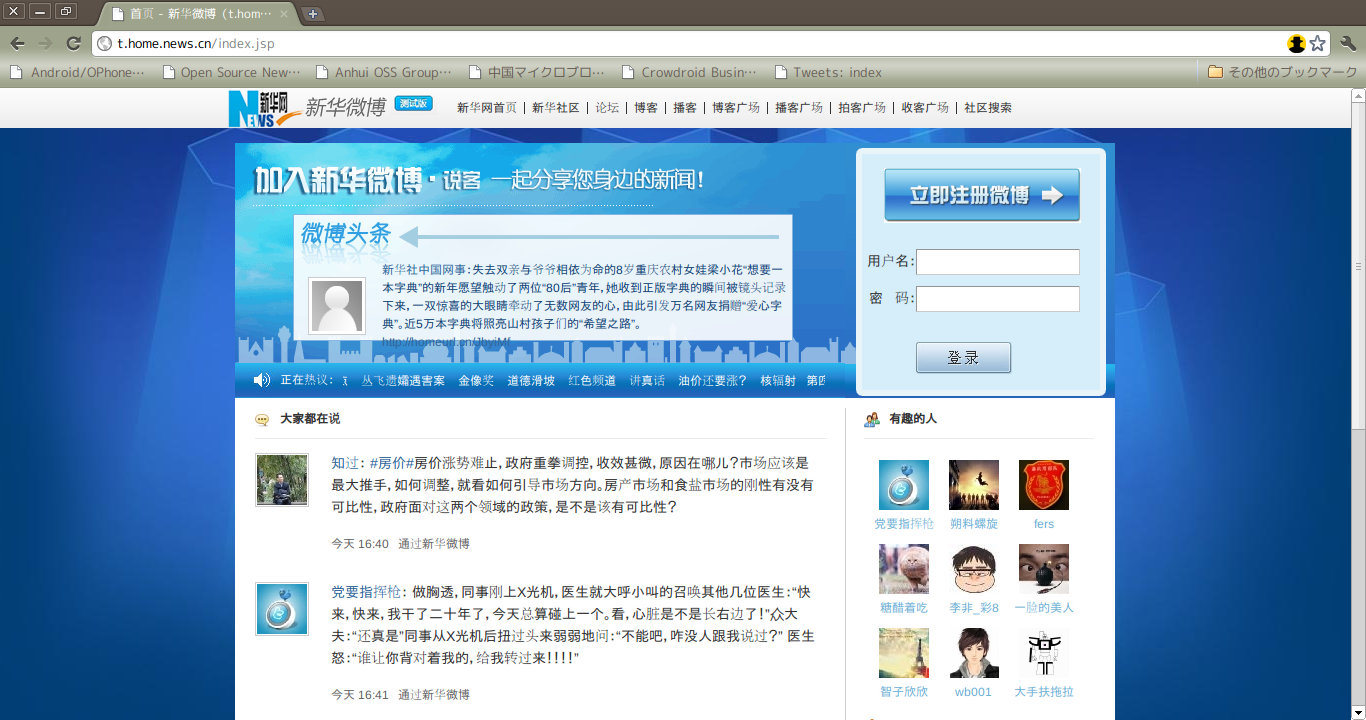1366x720 pixels.
Task: Click the speaker icon beside 正在热议
Action: tap(262, 380)
